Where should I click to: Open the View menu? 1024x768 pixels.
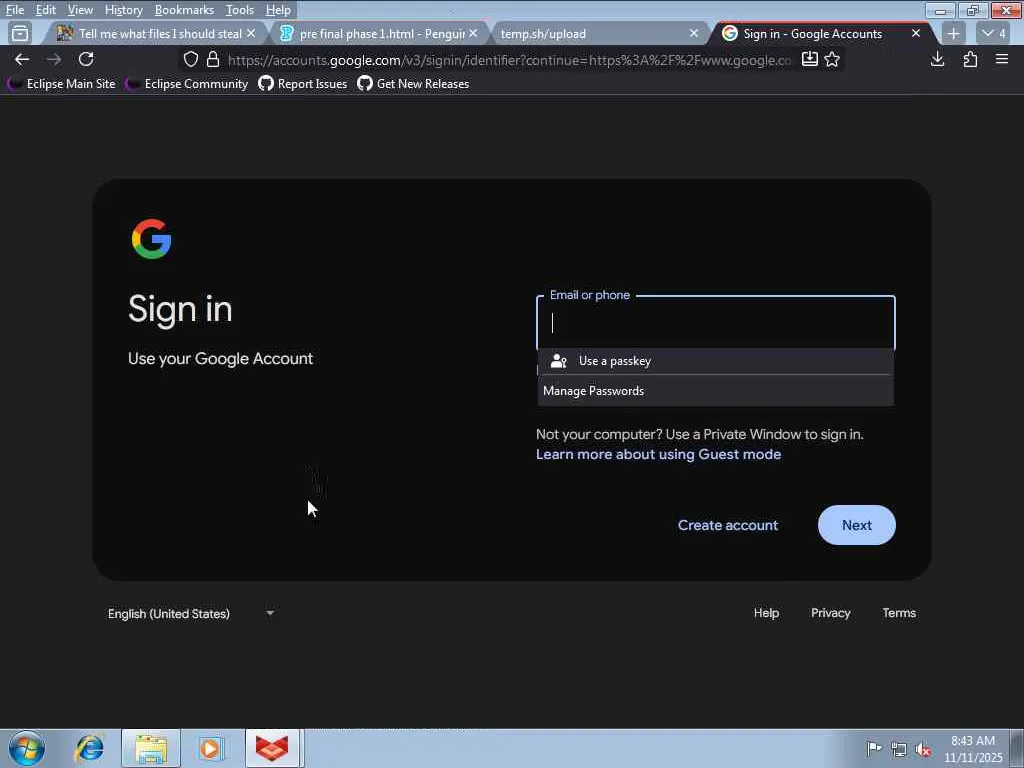[80, 10]
